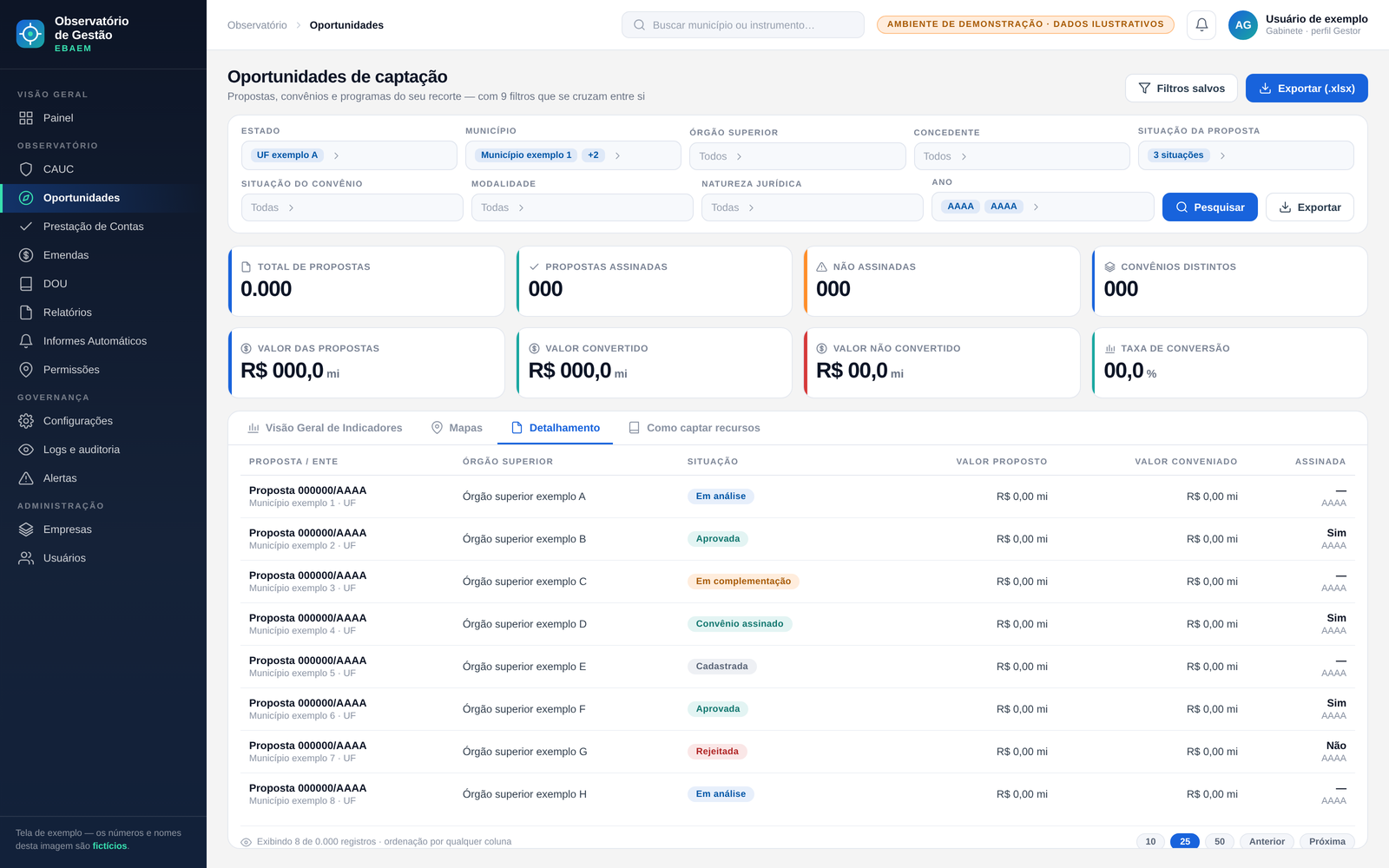Open the Natureza Jurídica filter dropdown
Viewport: 1389px width, 868px height.
813,207
